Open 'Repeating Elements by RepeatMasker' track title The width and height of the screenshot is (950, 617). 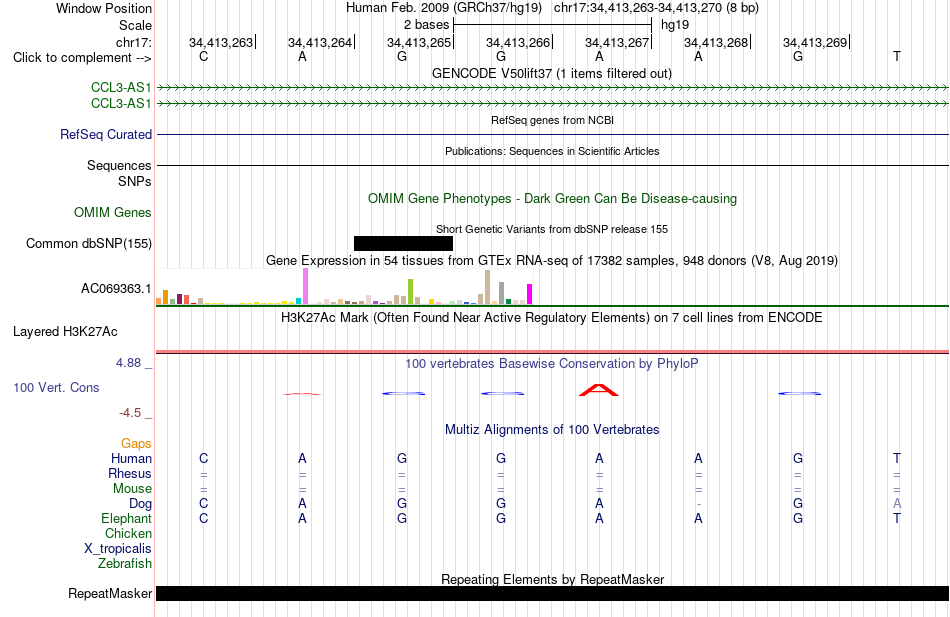(552, 579)
